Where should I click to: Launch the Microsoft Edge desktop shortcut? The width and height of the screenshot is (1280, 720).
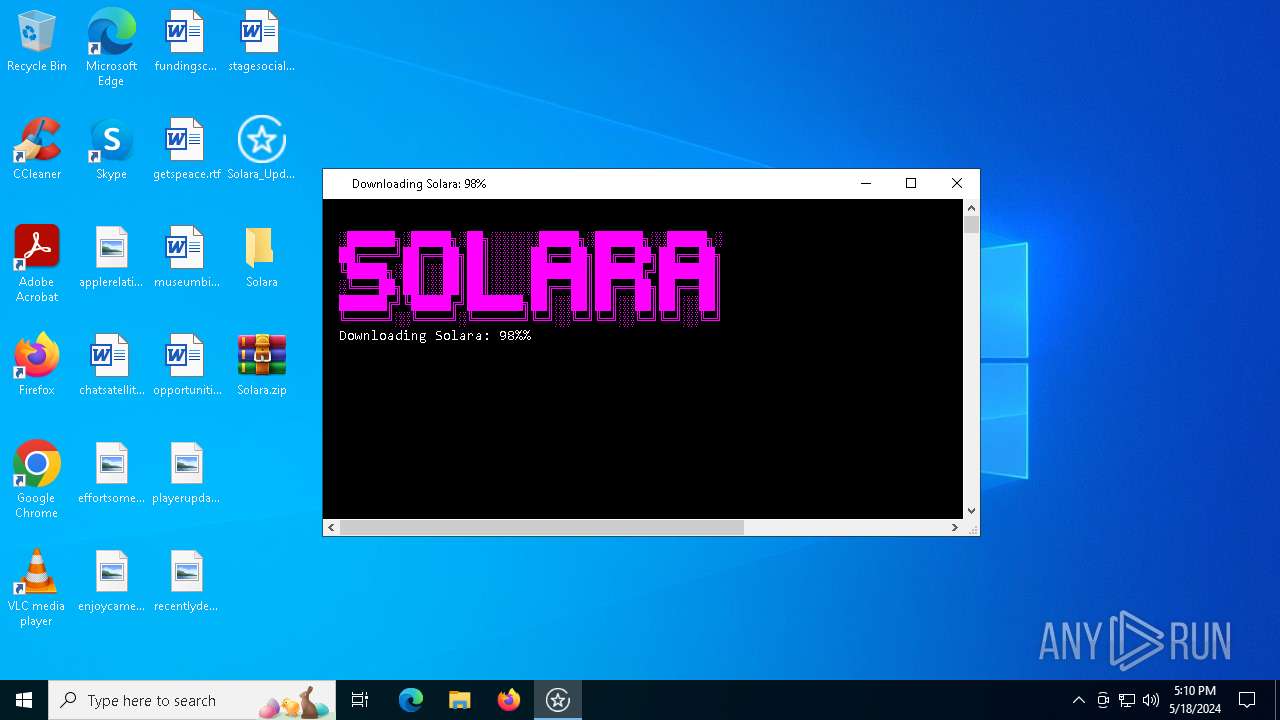[x=111, y=47]
